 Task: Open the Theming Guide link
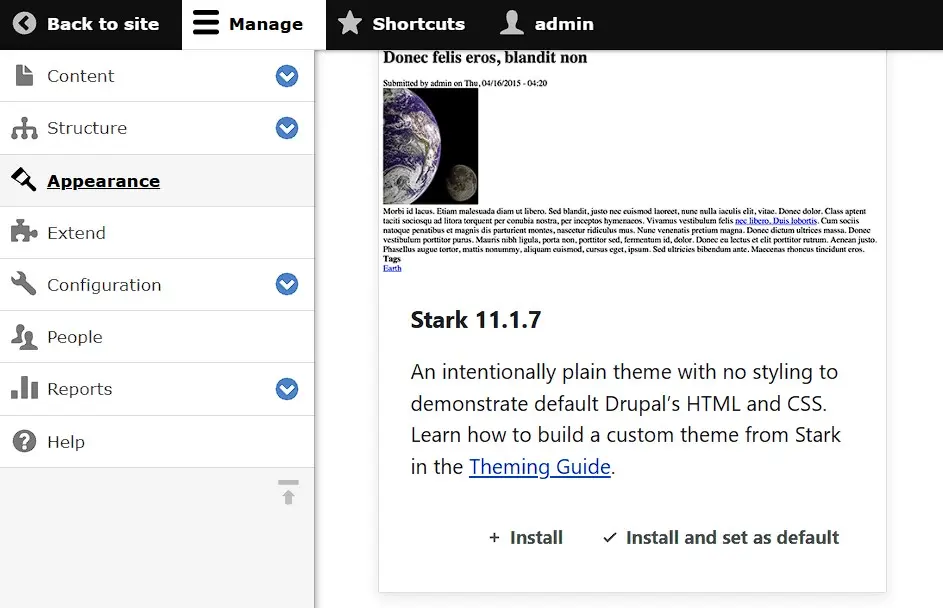click(540, 467)
